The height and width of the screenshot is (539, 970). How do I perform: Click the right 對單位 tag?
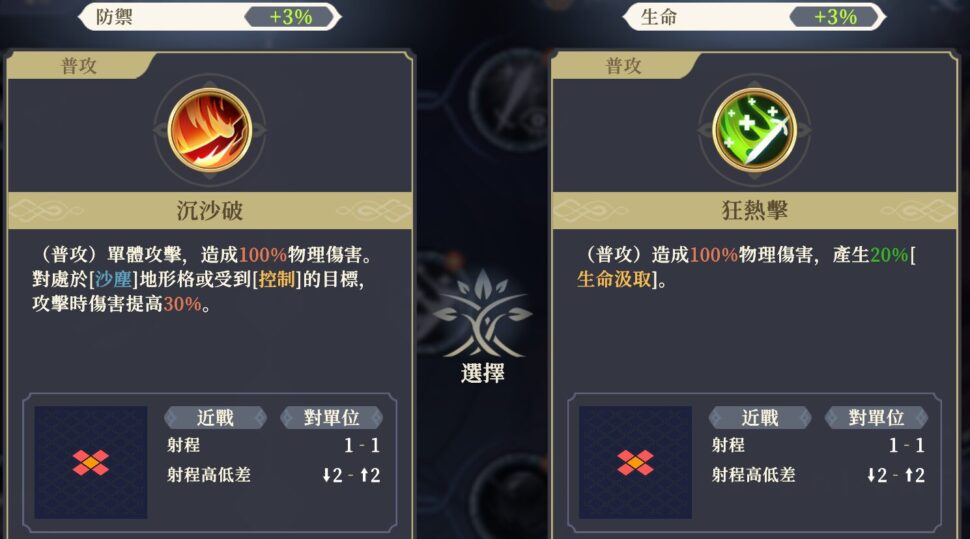(x=876, y=418)
